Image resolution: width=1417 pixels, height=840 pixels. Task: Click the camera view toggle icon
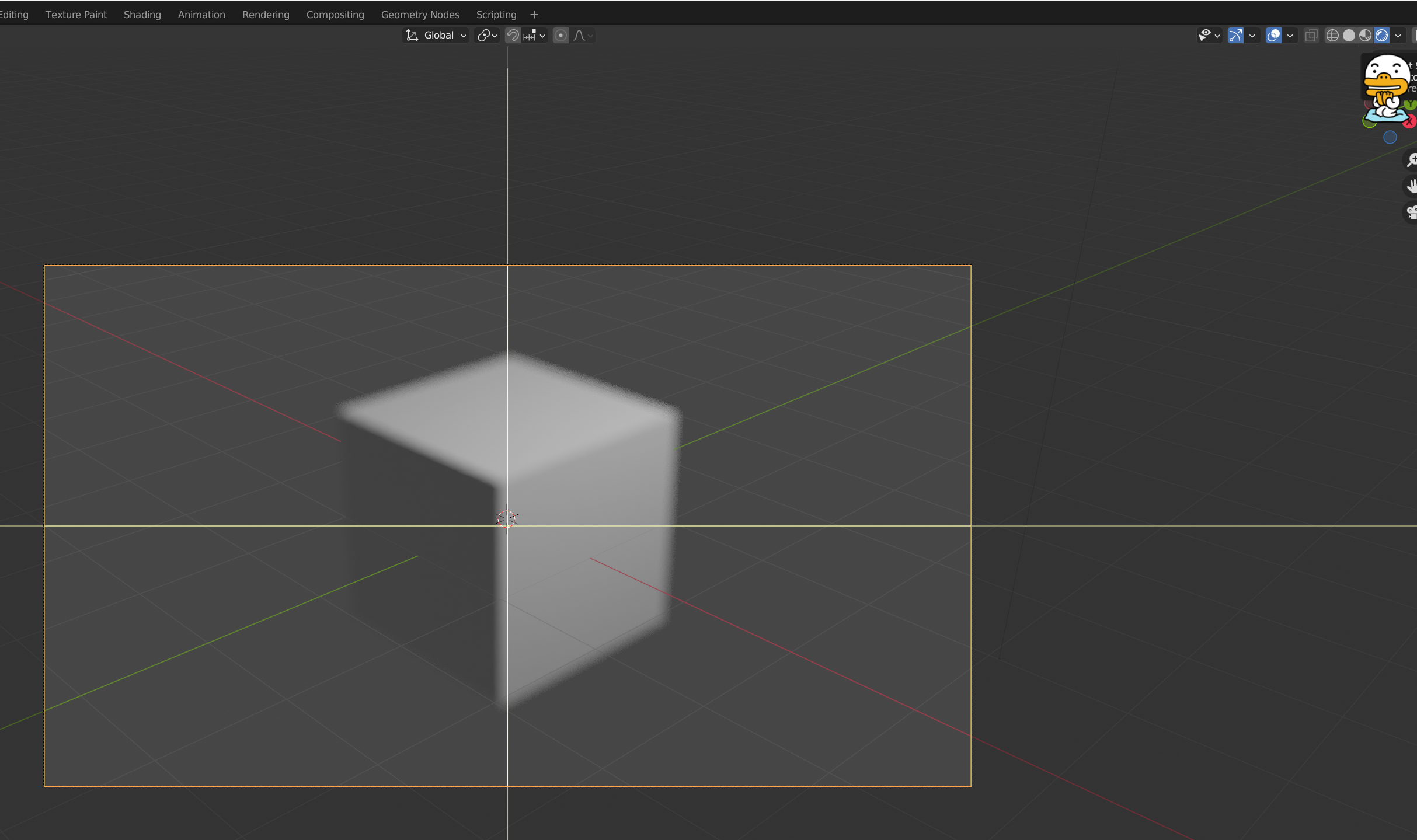(1411, 212)
